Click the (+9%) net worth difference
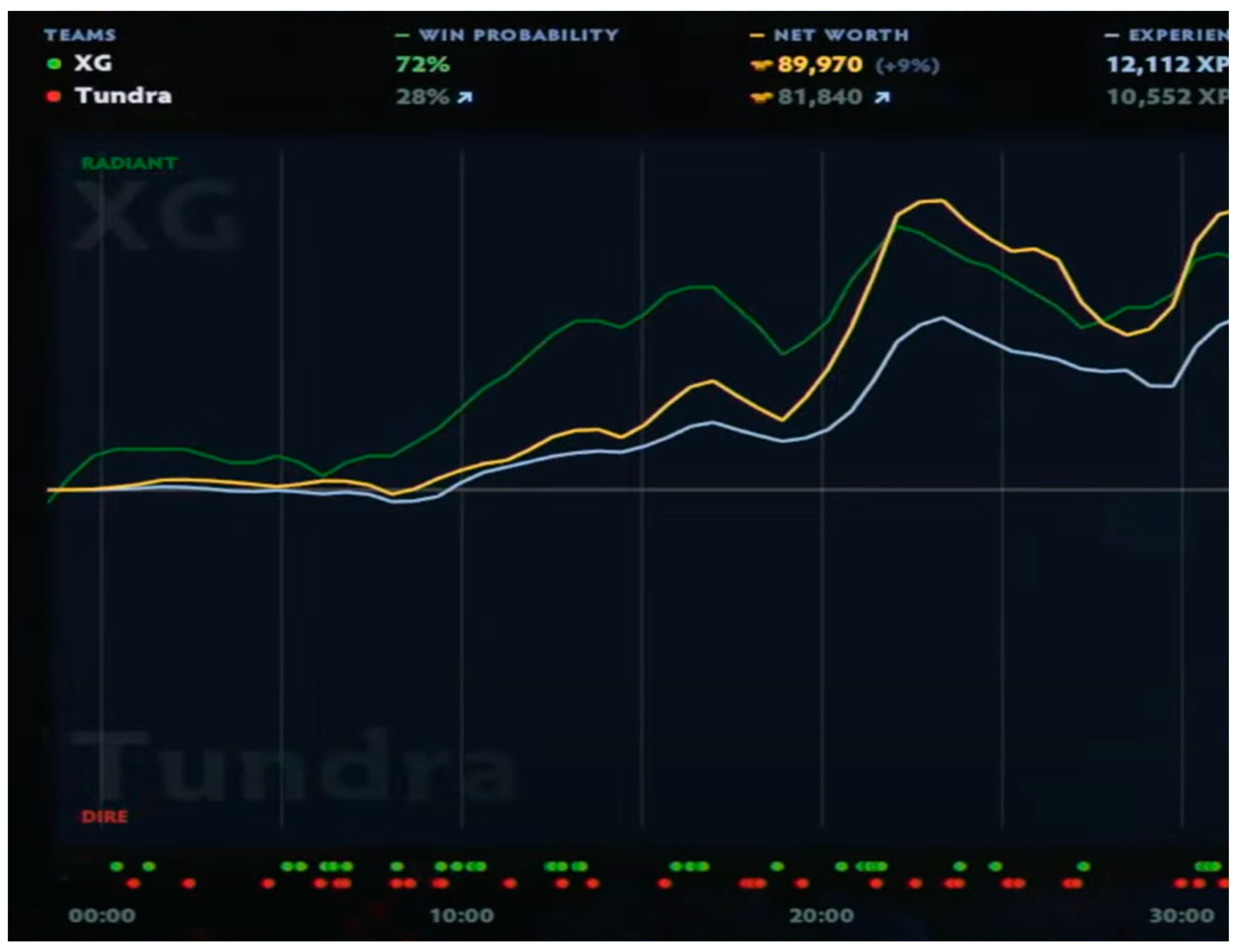Image resolution: width=1236 pixels, height=952 pixels. 907,66
